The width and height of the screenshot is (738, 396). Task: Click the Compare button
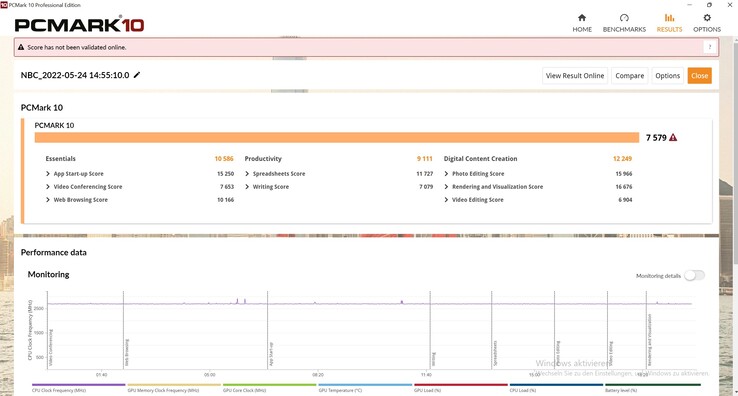pyautogui.click(x=629, y=76)
